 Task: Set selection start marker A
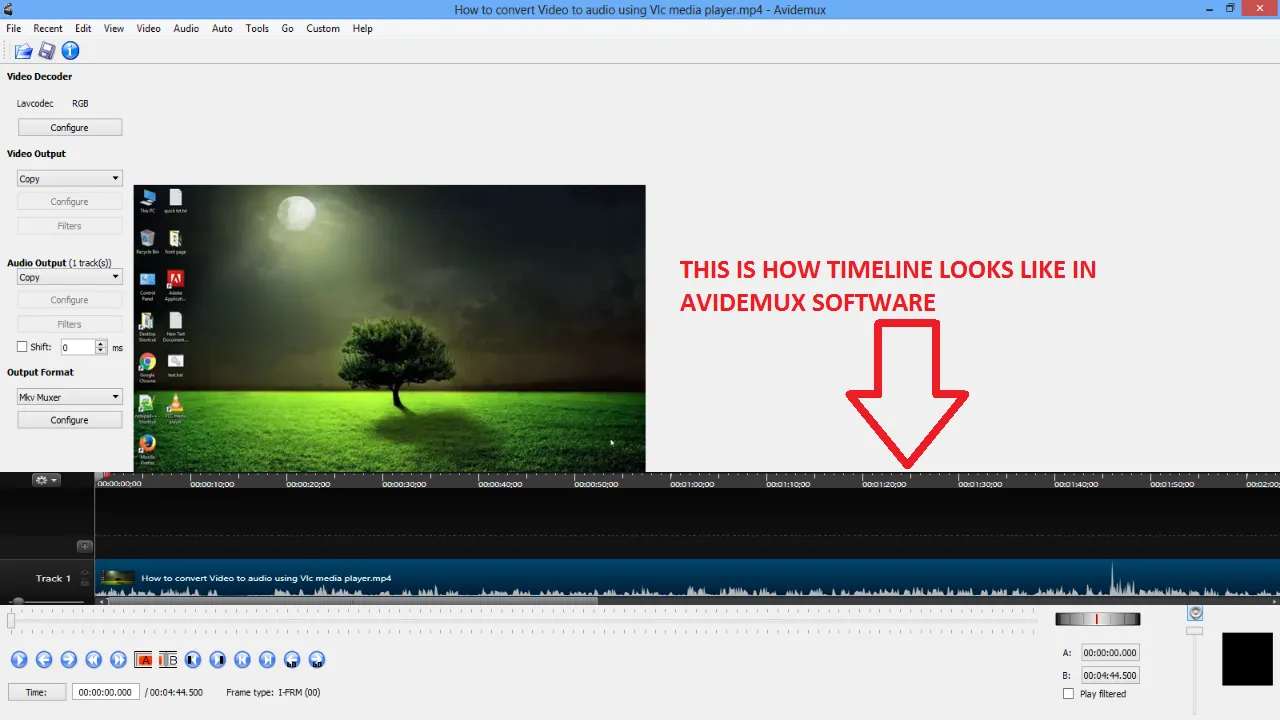tap(144, 659)
